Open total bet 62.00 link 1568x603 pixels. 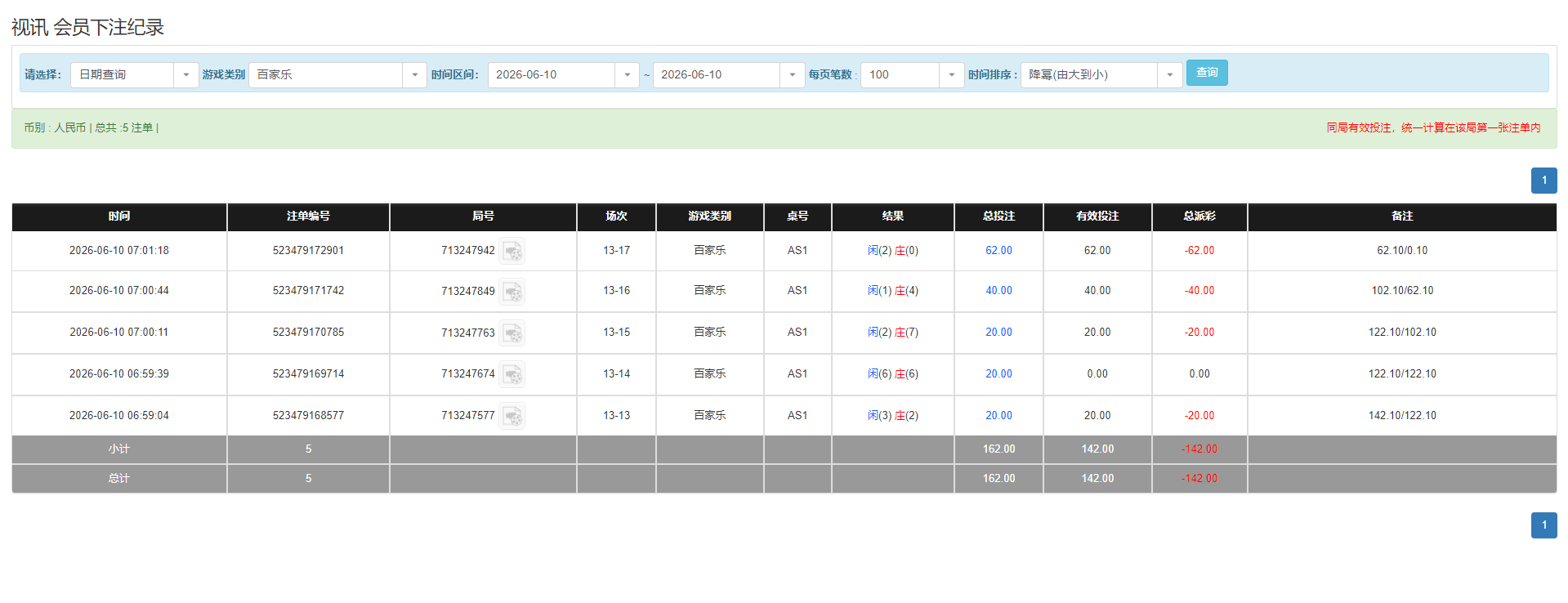click(998, 251)
